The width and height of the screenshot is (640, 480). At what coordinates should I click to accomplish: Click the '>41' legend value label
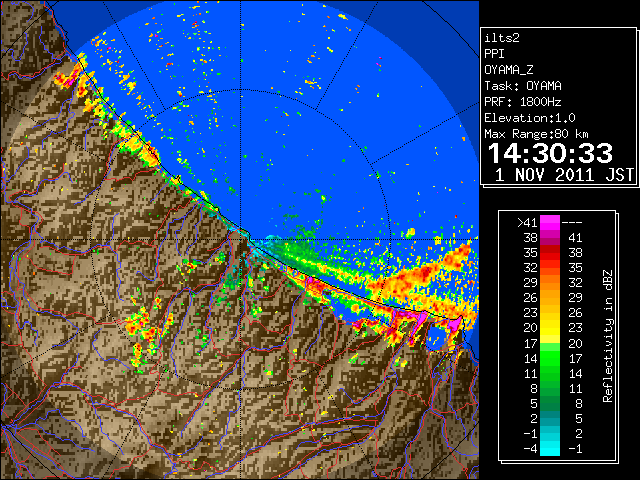click(x=527, y=222)
